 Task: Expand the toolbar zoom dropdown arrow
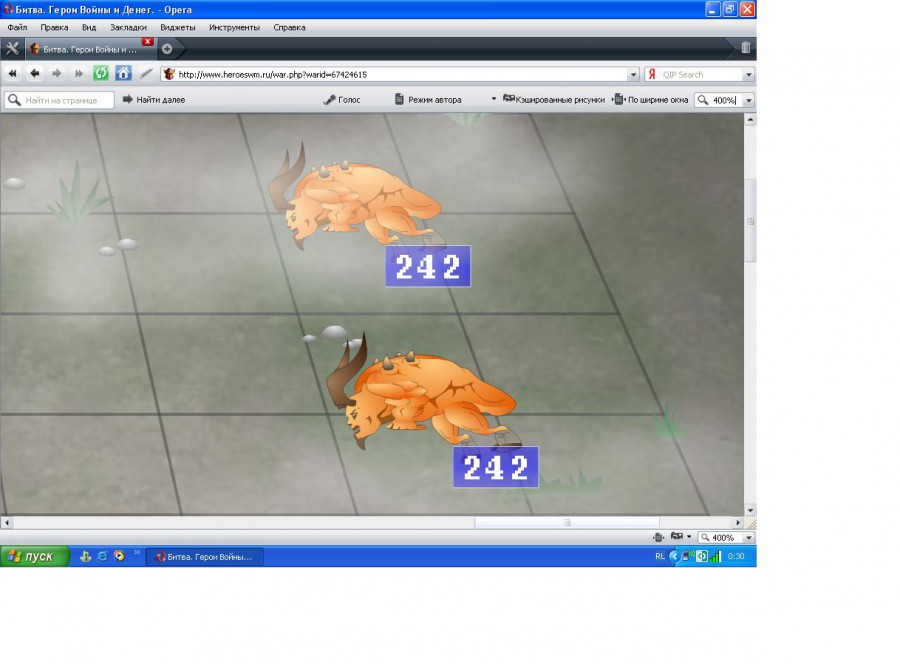(748, 100)
